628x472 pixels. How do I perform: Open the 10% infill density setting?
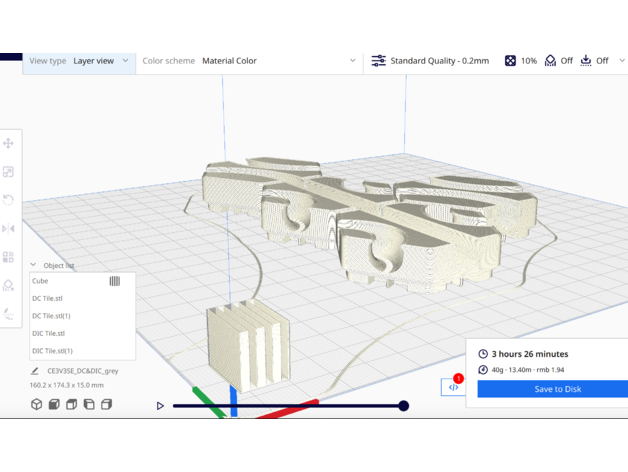pos(520,61)
